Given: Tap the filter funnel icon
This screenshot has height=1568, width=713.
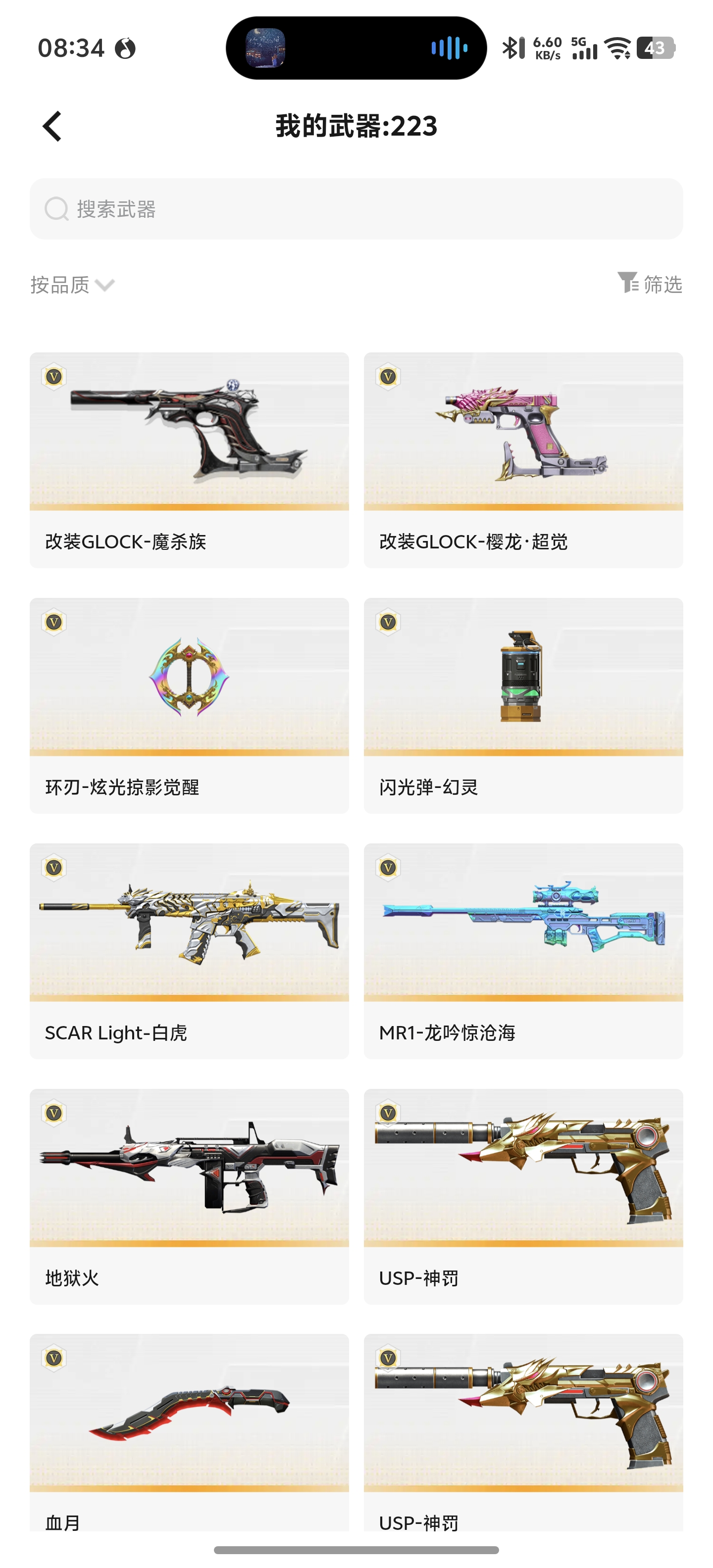Looking at the screenshot, I should pyautogui.click(x=628, y=283).
